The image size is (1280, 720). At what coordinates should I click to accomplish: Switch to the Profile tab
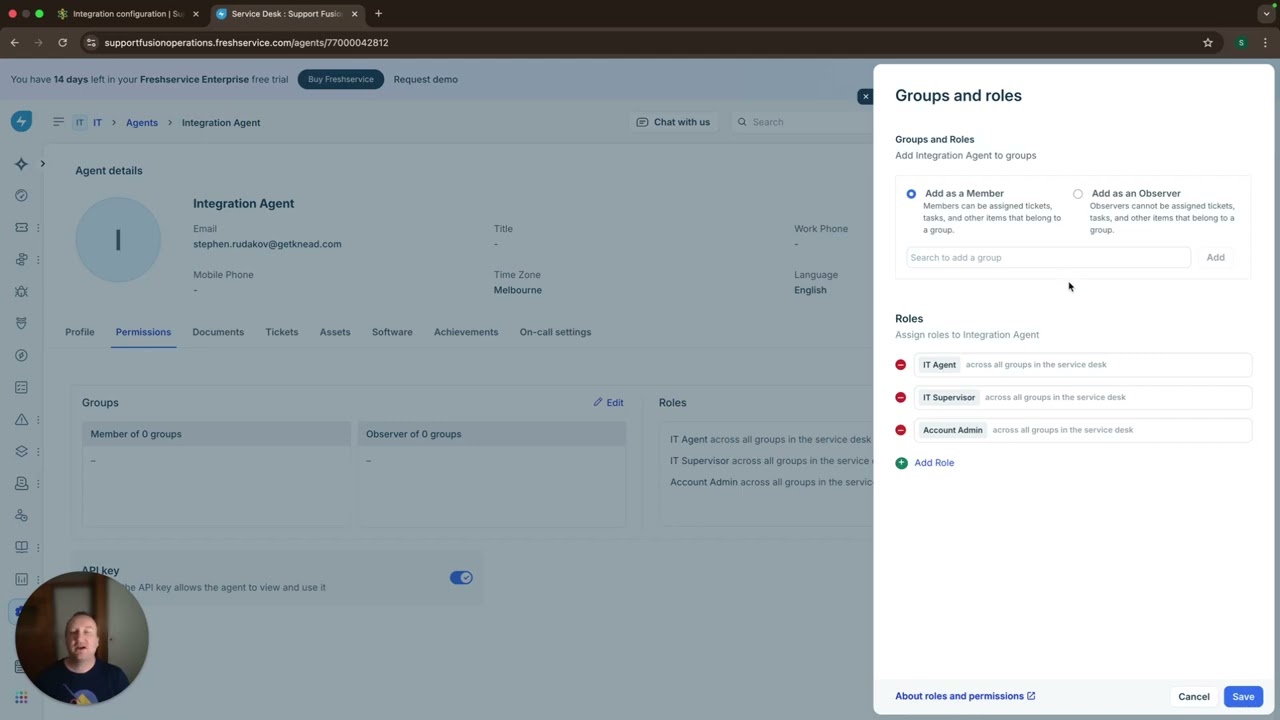pyautogui.click(x=80, y=332)
